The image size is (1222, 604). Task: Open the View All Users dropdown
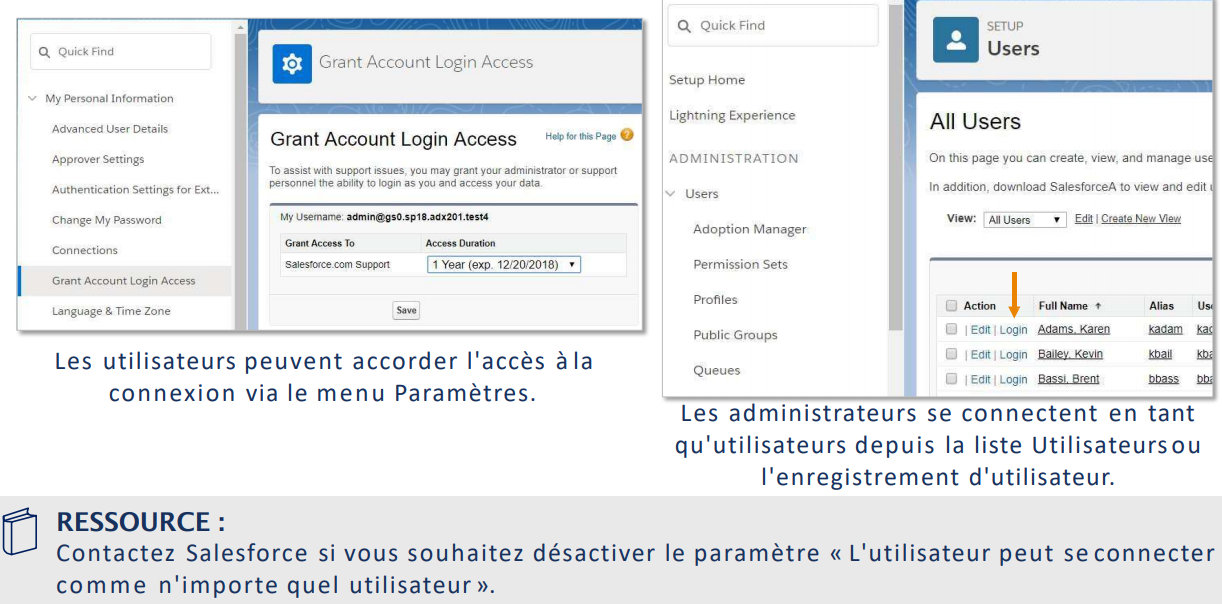pyautogui.click(x=1025, y=220)
